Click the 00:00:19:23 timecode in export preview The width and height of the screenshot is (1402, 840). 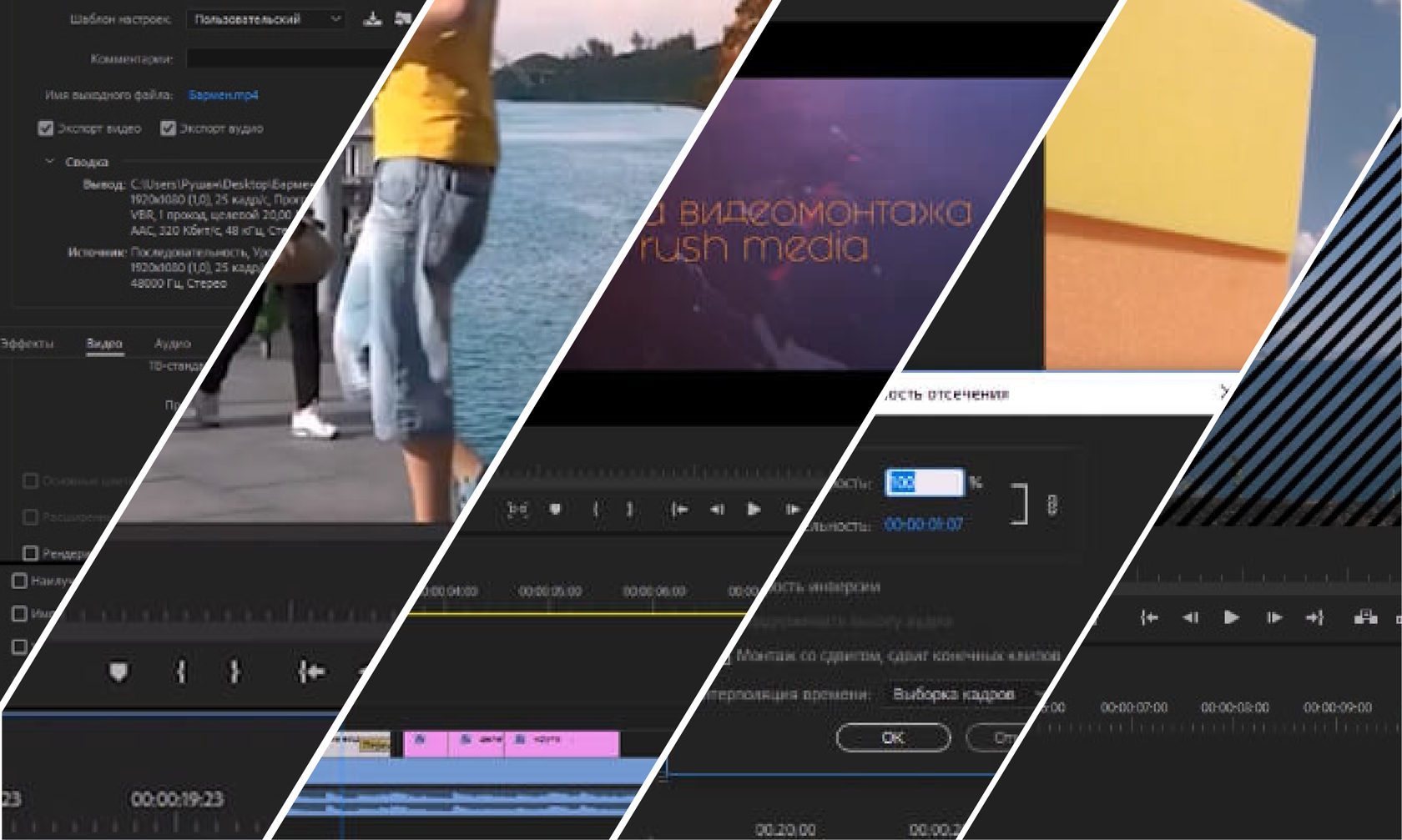pos(177,799)
